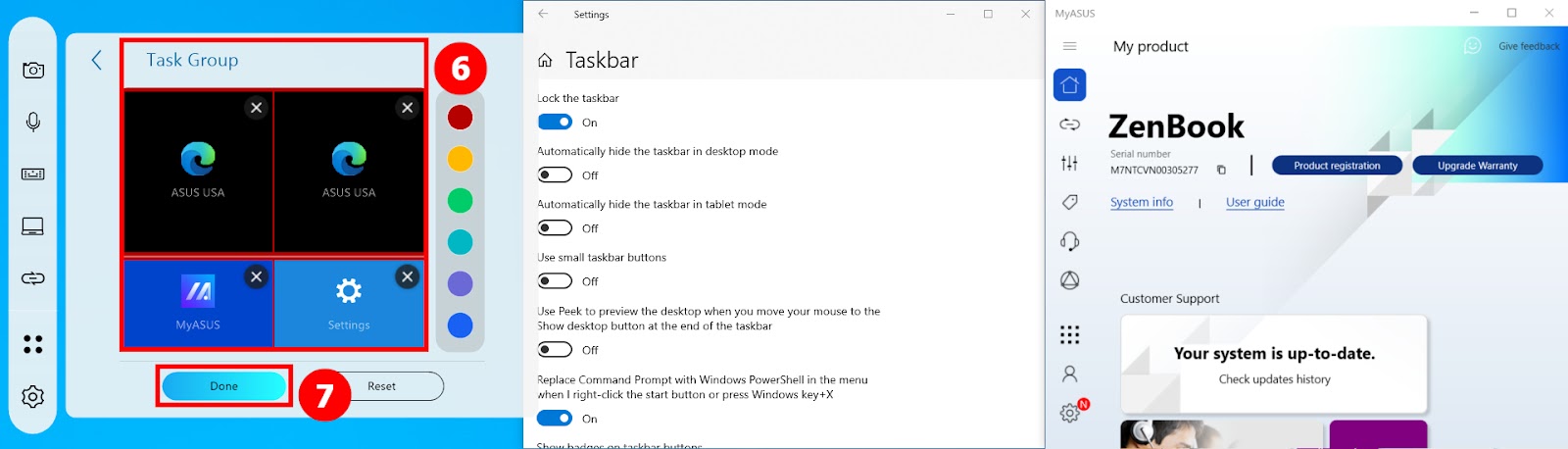This screenshot has width=1568, height=449.
Task: Open MyASUS settings gear with notification badge
Action: 1072,412
